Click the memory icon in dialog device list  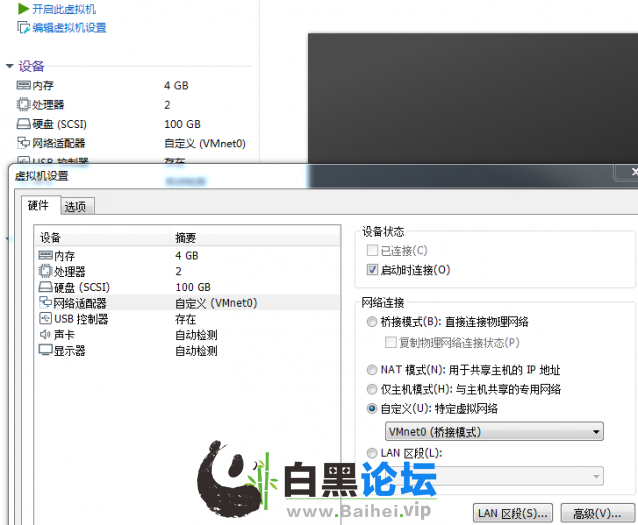[x=45, y=256]
